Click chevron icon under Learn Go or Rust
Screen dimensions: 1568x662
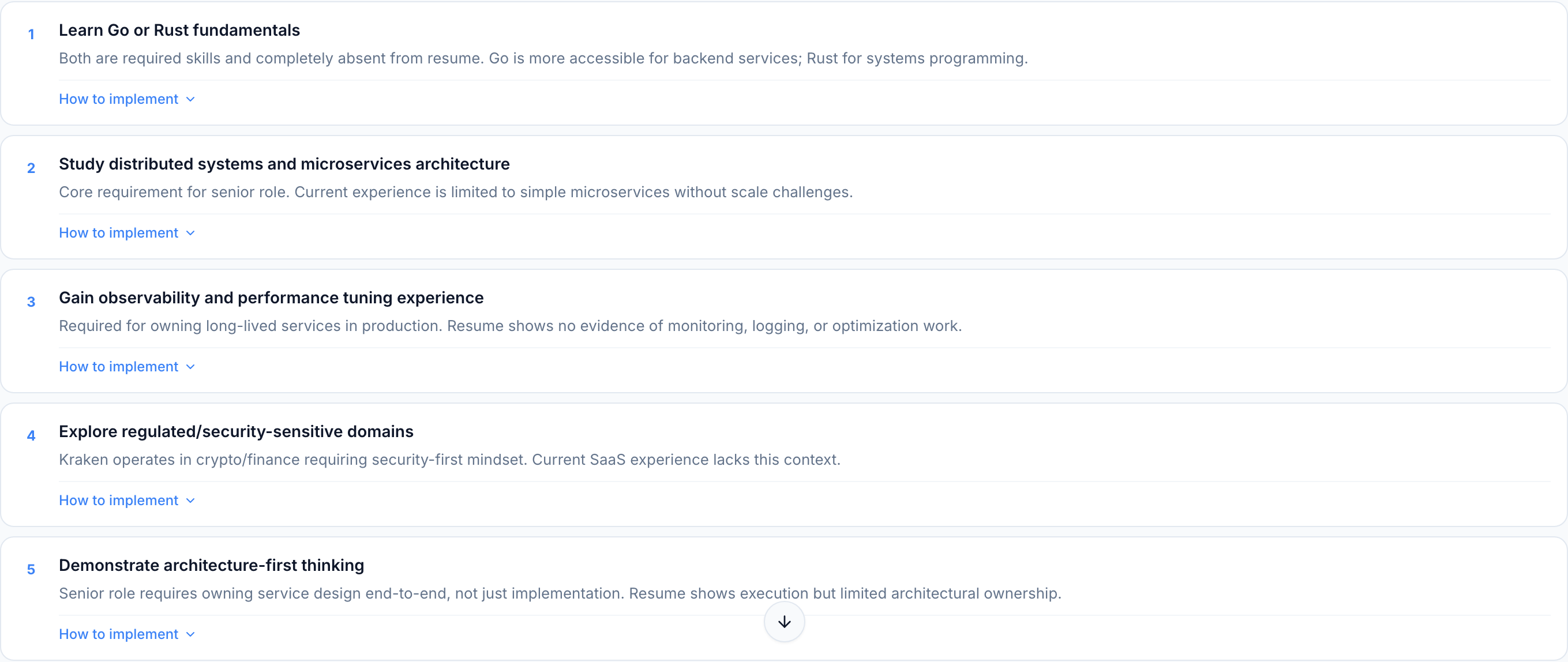pos(190,99)
